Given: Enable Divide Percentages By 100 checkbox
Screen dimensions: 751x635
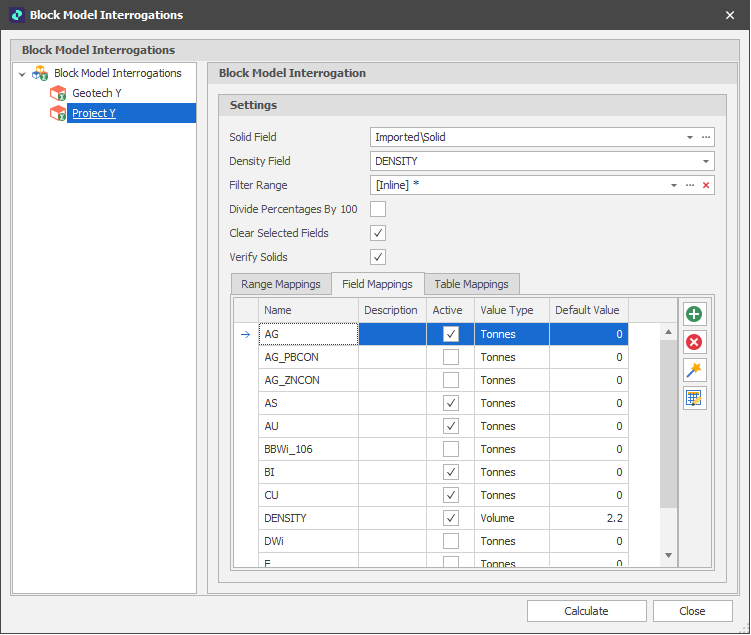Looking at the screenshot, I should pos(378,209).
